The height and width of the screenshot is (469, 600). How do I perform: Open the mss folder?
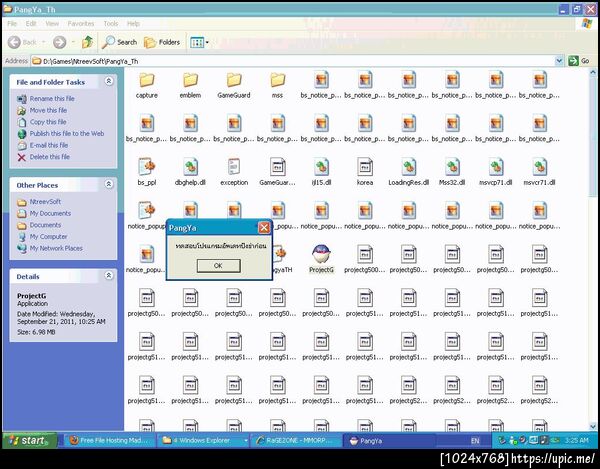(x=277, y=80)
